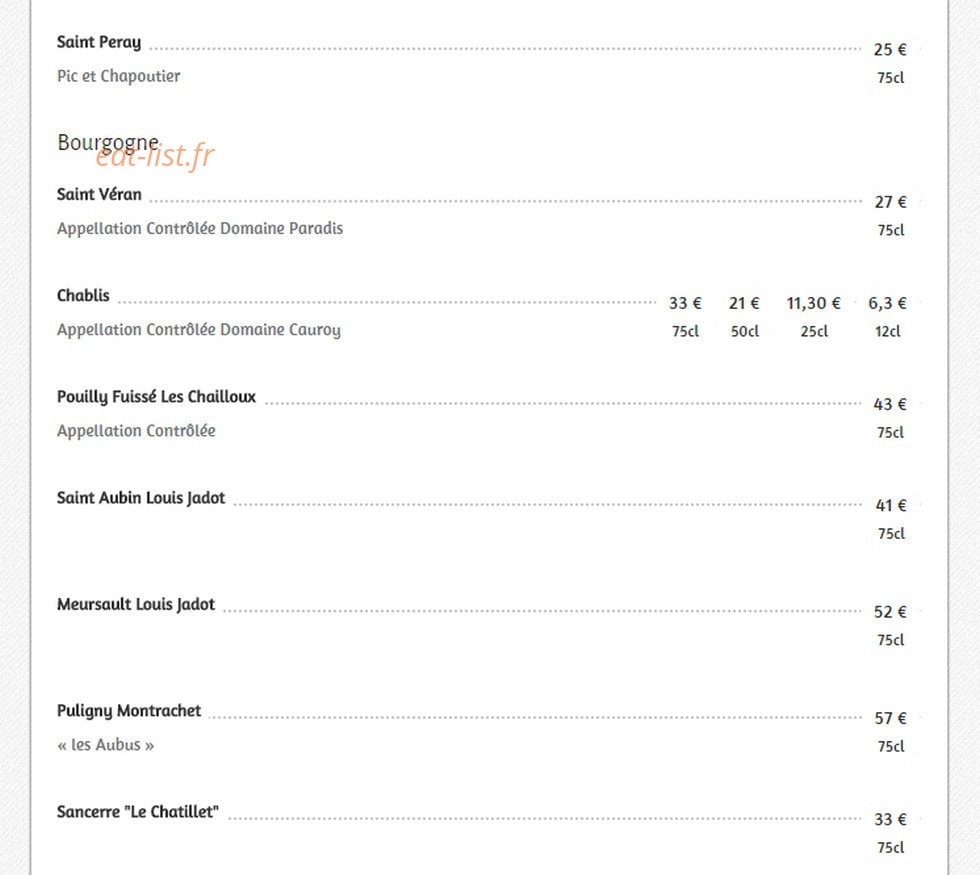Viewport: 980px width, 875px height.
Task: Click Appellation Contrôlée Domaine Paradis text
Action: (x=200, y=229)
